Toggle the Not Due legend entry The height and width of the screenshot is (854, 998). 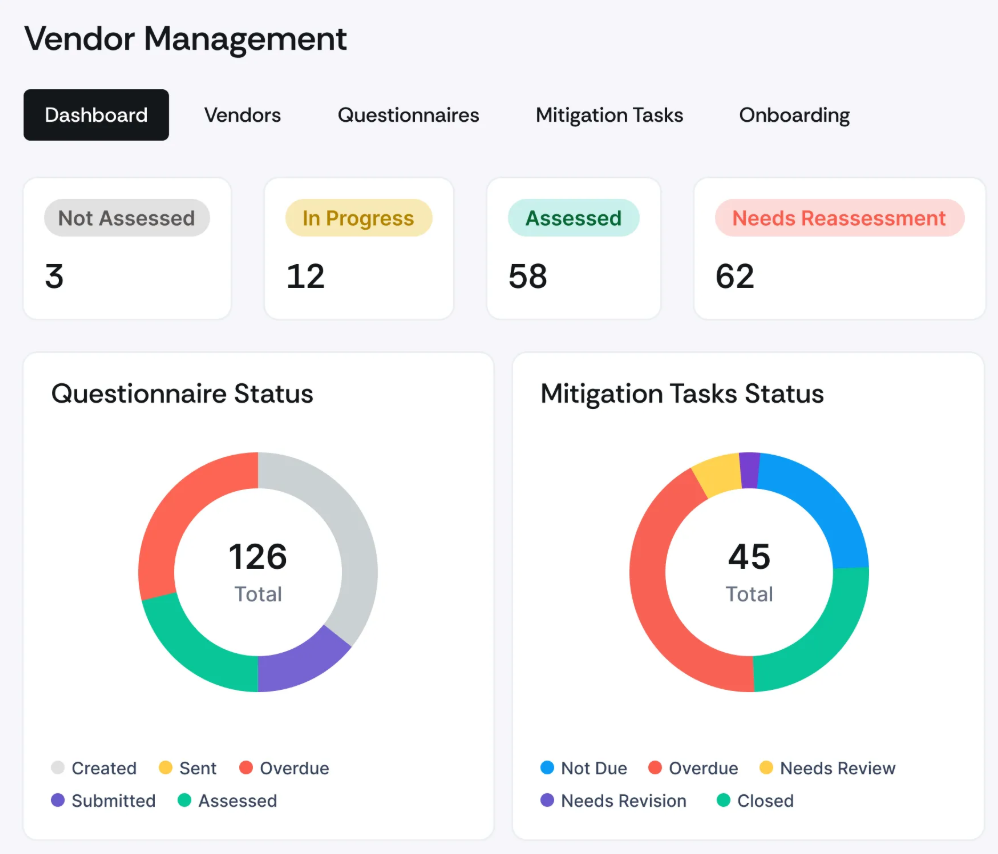(584, 768)
